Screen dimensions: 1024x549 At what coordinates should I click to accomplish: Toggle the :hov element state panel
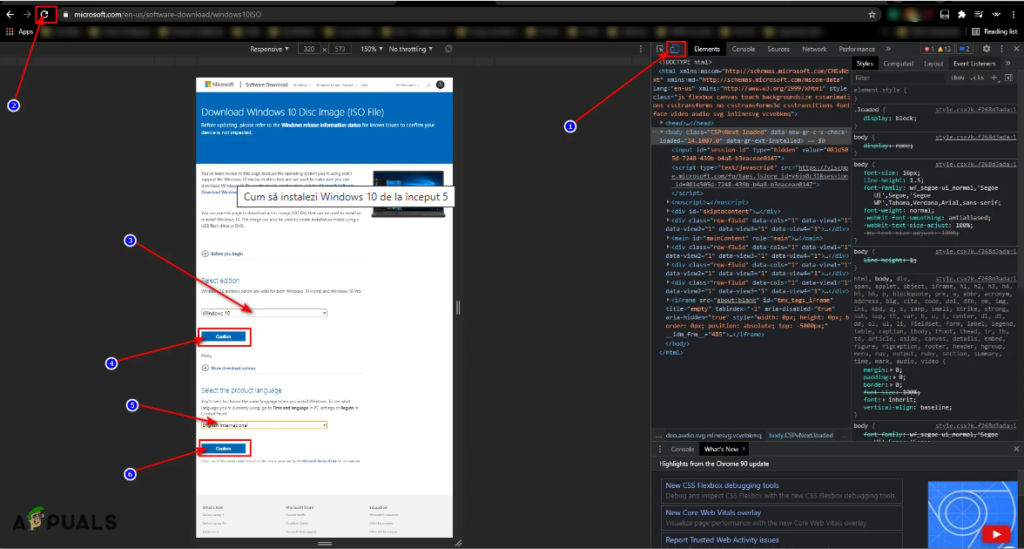[x=958, y=77]
